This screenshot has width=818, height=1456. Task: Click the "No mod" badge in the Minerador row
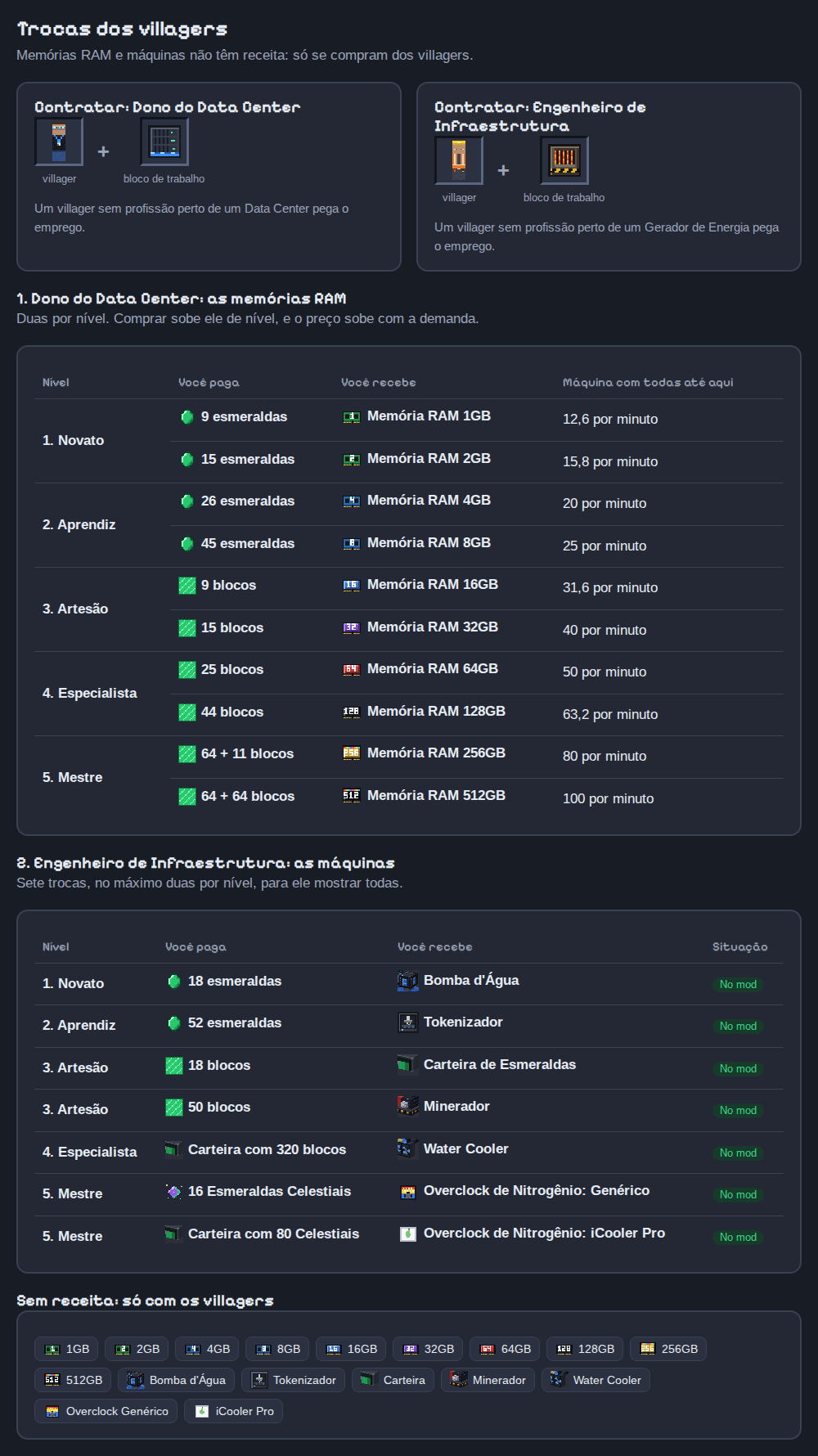[738, 1110]
